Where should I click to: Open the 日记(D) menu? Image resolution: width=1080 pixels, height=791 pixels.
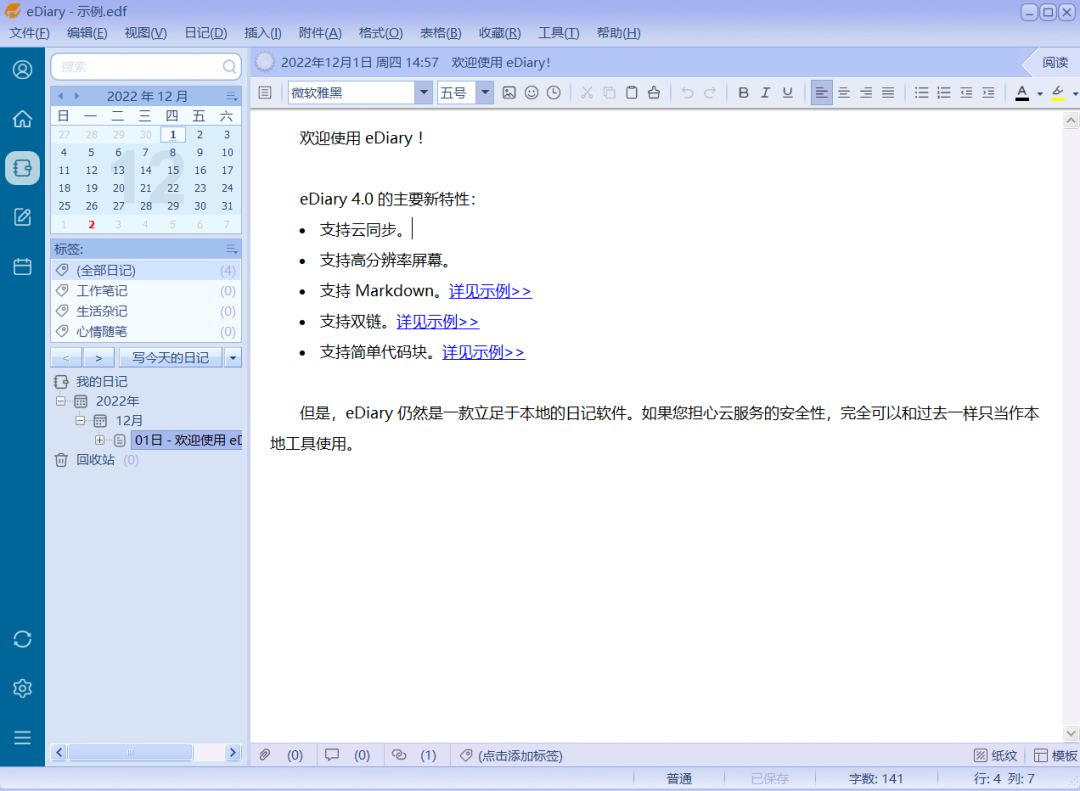(205, 32)
